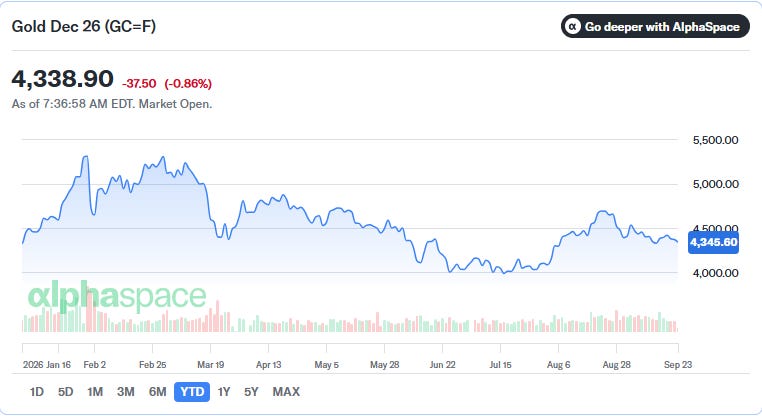The height and width of the screenshot is (416, 762).
Task: Click the Jun 22 date axis marker
Action: 442,364
